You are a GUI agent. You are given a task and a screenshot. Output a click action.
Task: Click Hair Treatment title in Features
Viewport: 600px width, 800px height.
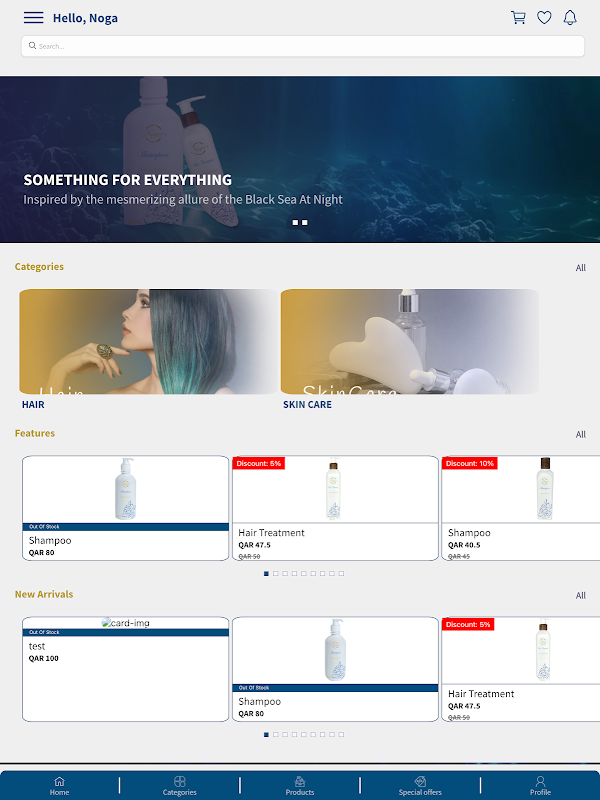tap(271, 533)
